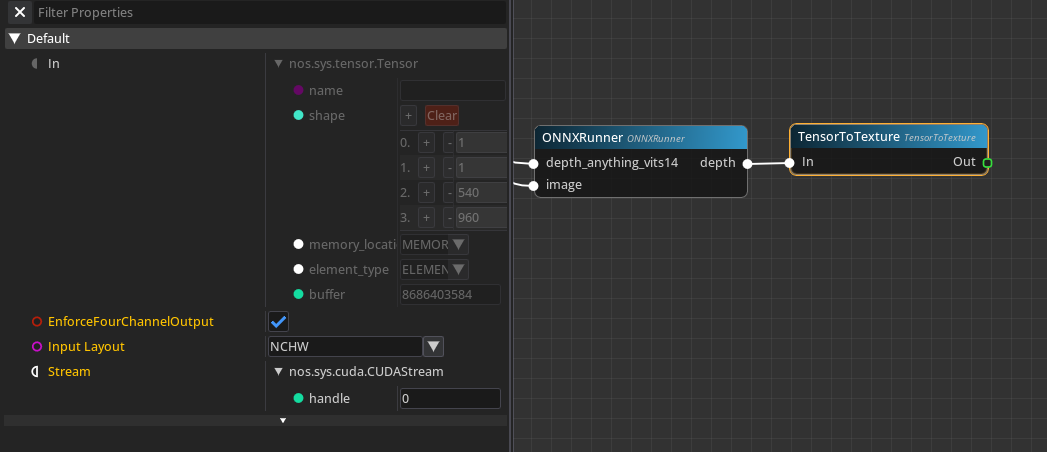The width and height of the screenshot is (1047, 452).
Task: Click the depth output pin on ONNXRunner
Action: coord(747,163)
